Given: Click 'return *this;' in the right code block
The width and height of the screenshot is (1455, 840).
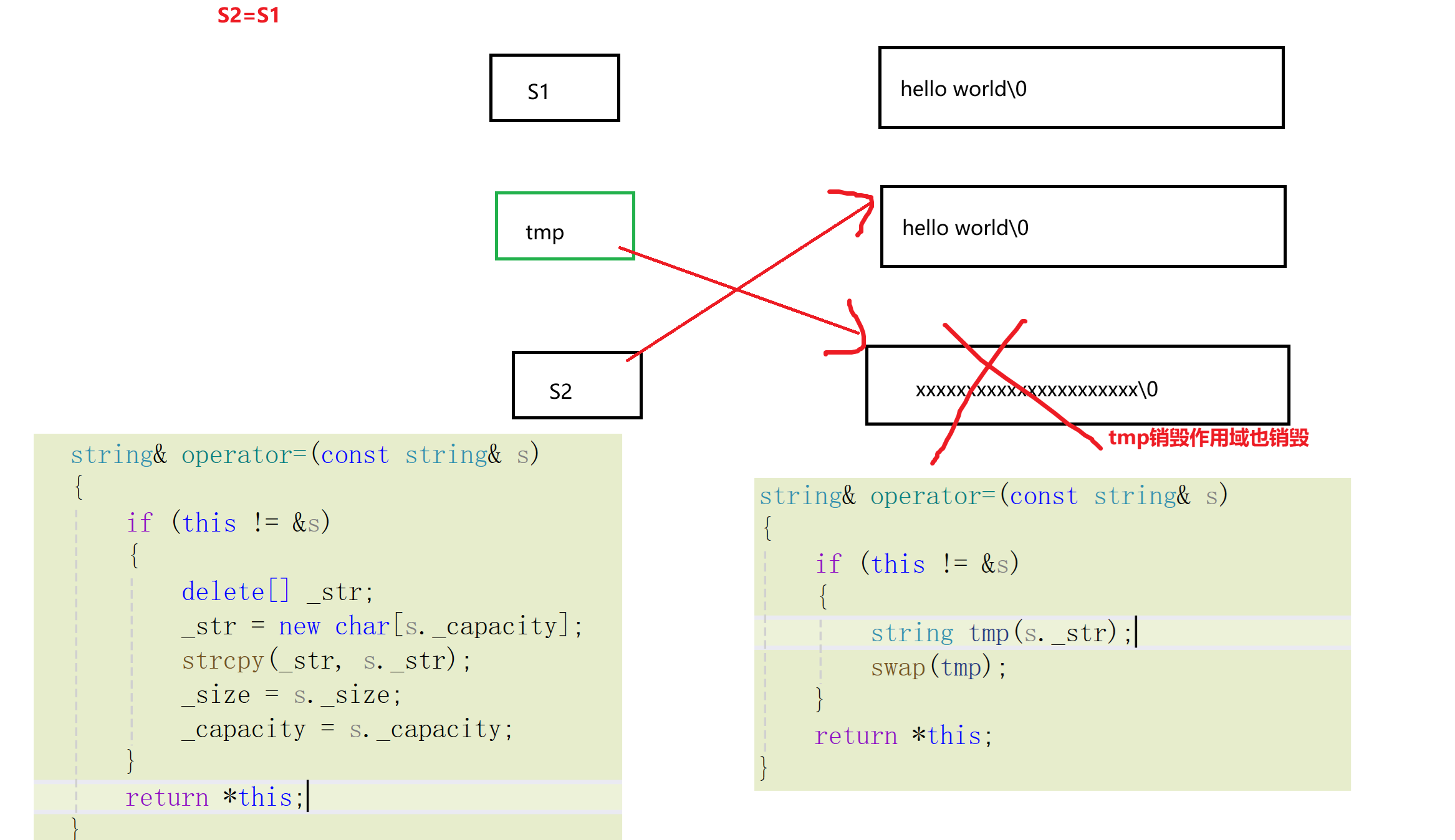Looking at the screenshot, I should point(904,735).
